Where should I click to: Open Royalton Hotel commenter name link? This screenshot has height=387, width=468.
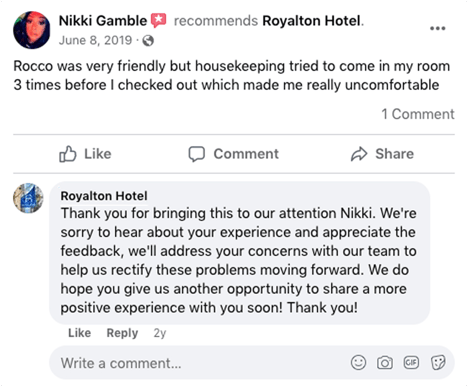(x=104, y=196)
